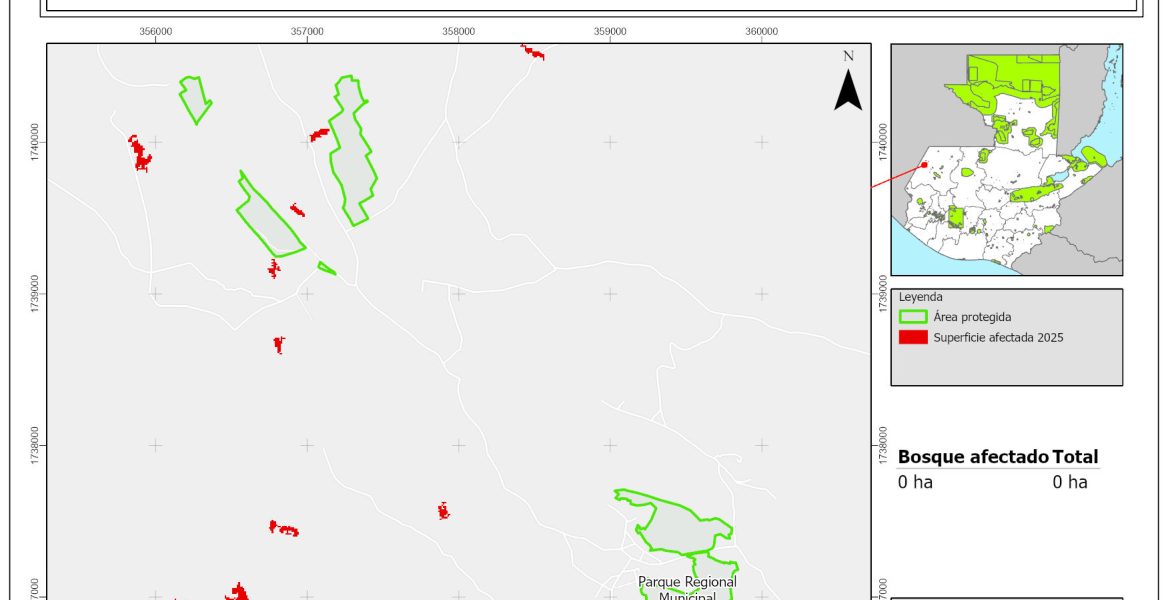Viewport: 1170px width, 600px height.
Task: Select the large red patch near 1740000
Action: click(140, 154)
